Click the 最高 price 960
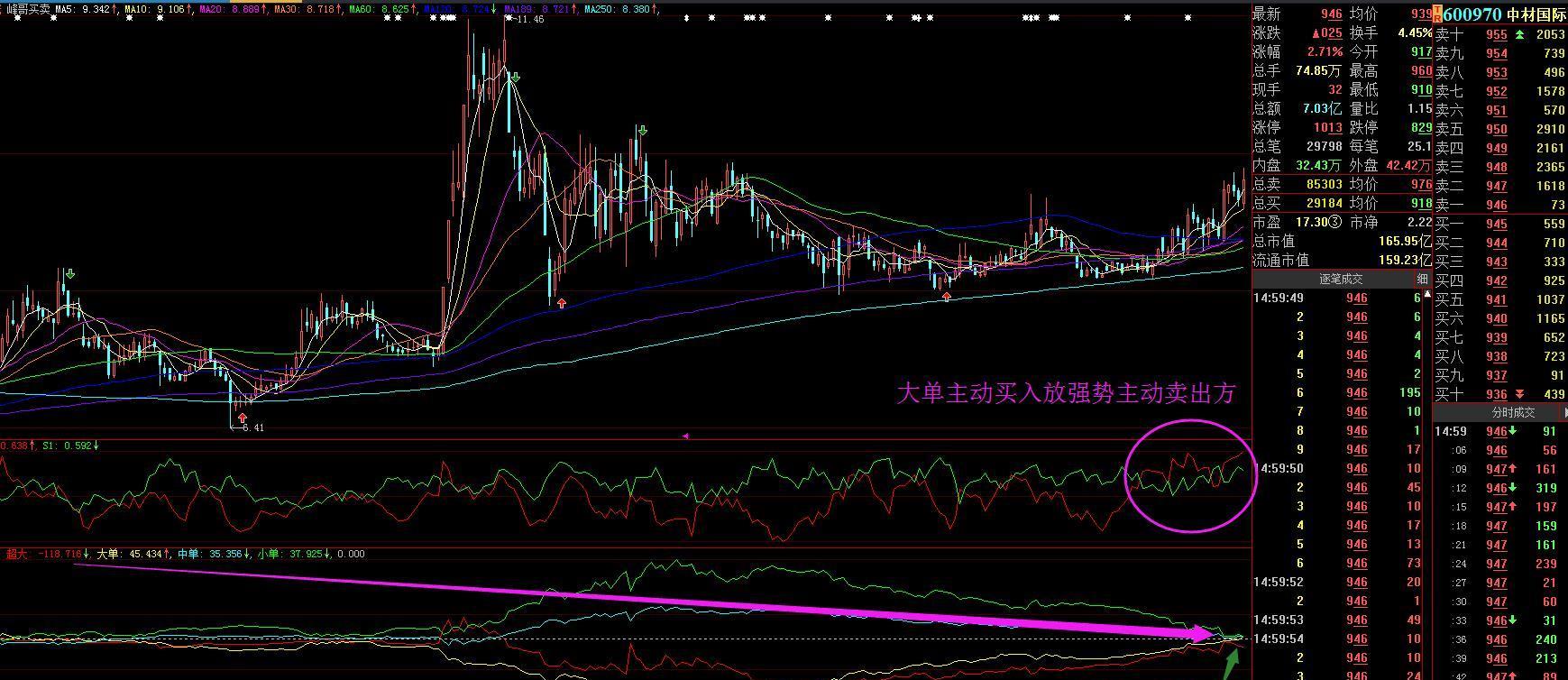 click(1421, 70)
